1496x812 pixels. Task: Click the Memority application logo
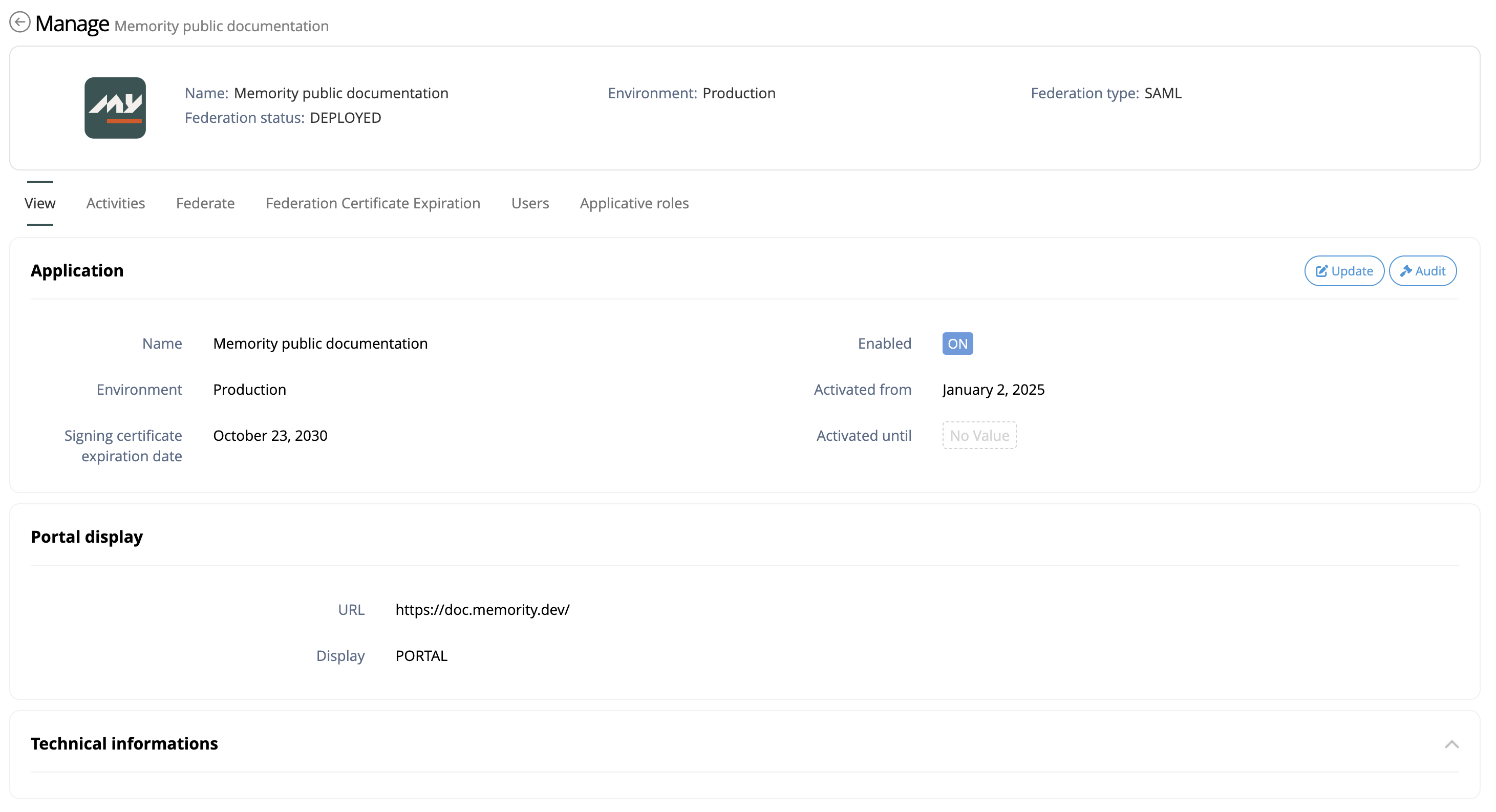pos(115,108)
